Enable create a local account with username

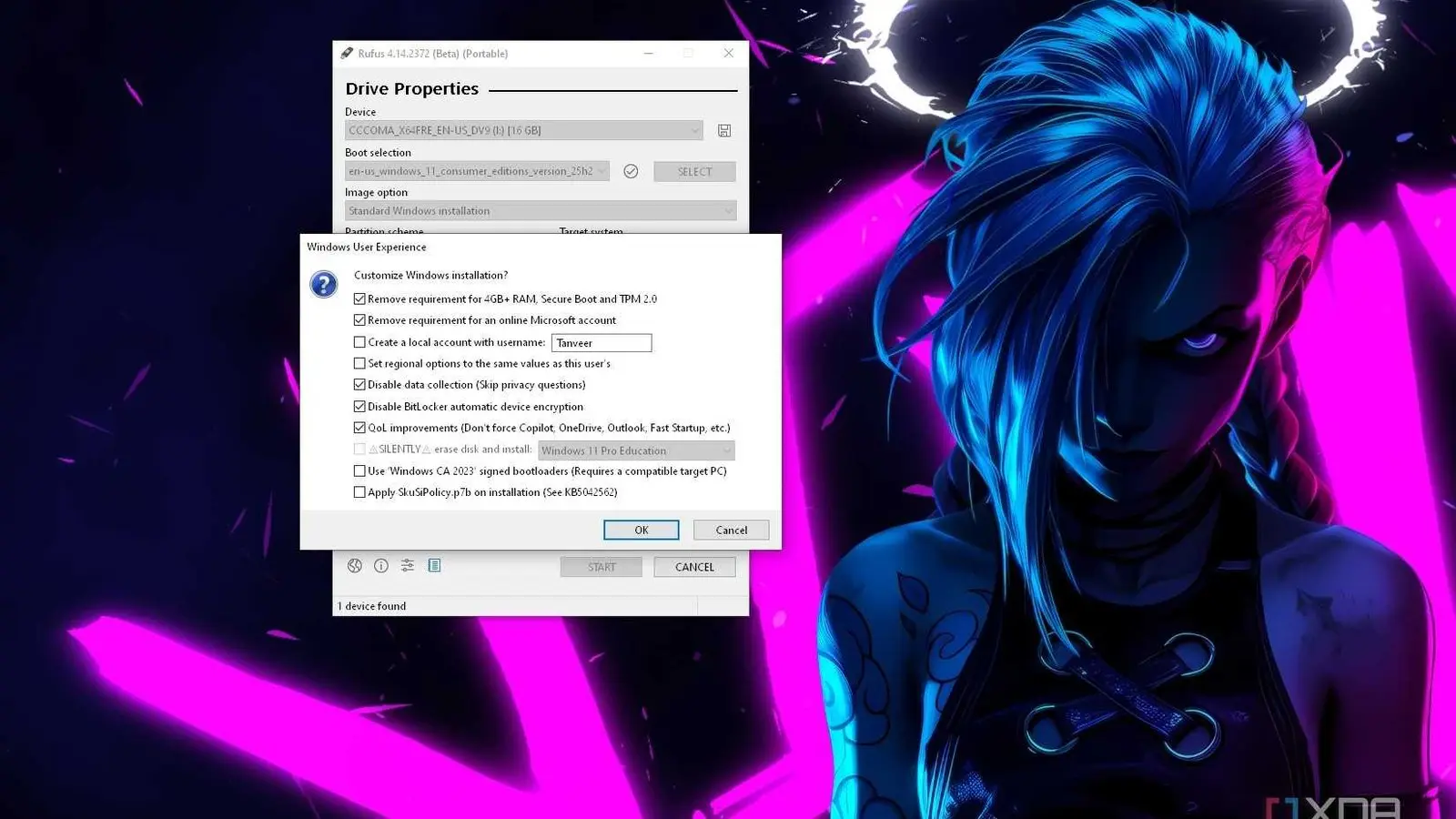(x=359, y=342)
